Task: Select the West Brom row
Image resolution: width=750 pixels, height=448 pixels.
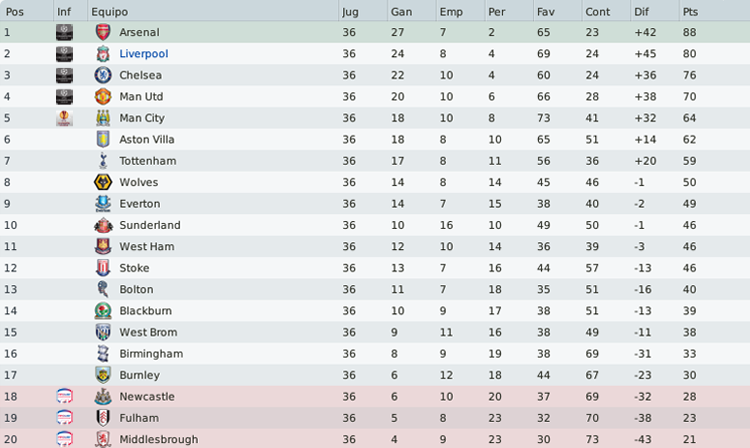Action: click(375, 332)
